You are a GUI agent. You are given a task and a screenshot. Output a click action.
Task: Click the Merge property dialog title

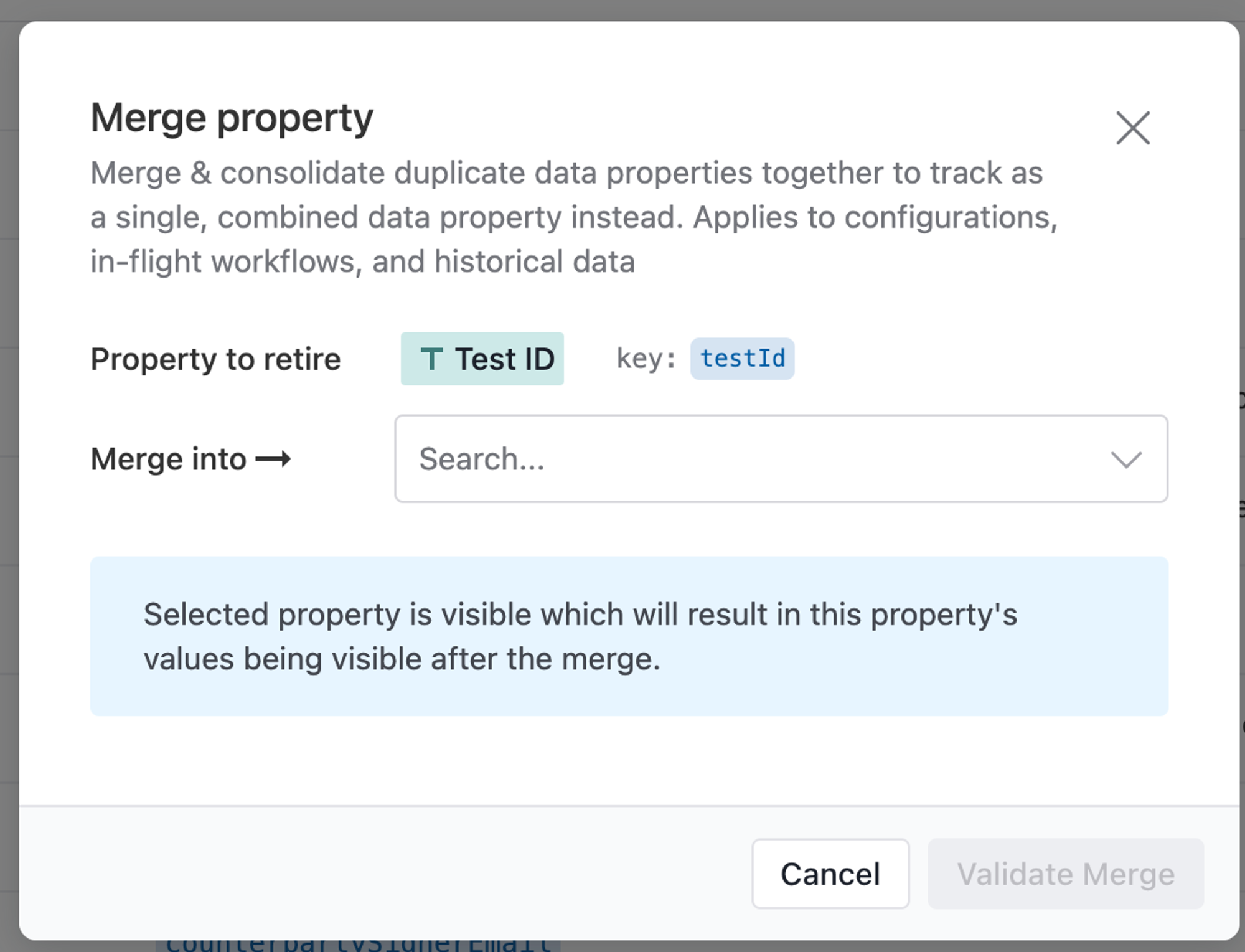[x=232, y=118]
